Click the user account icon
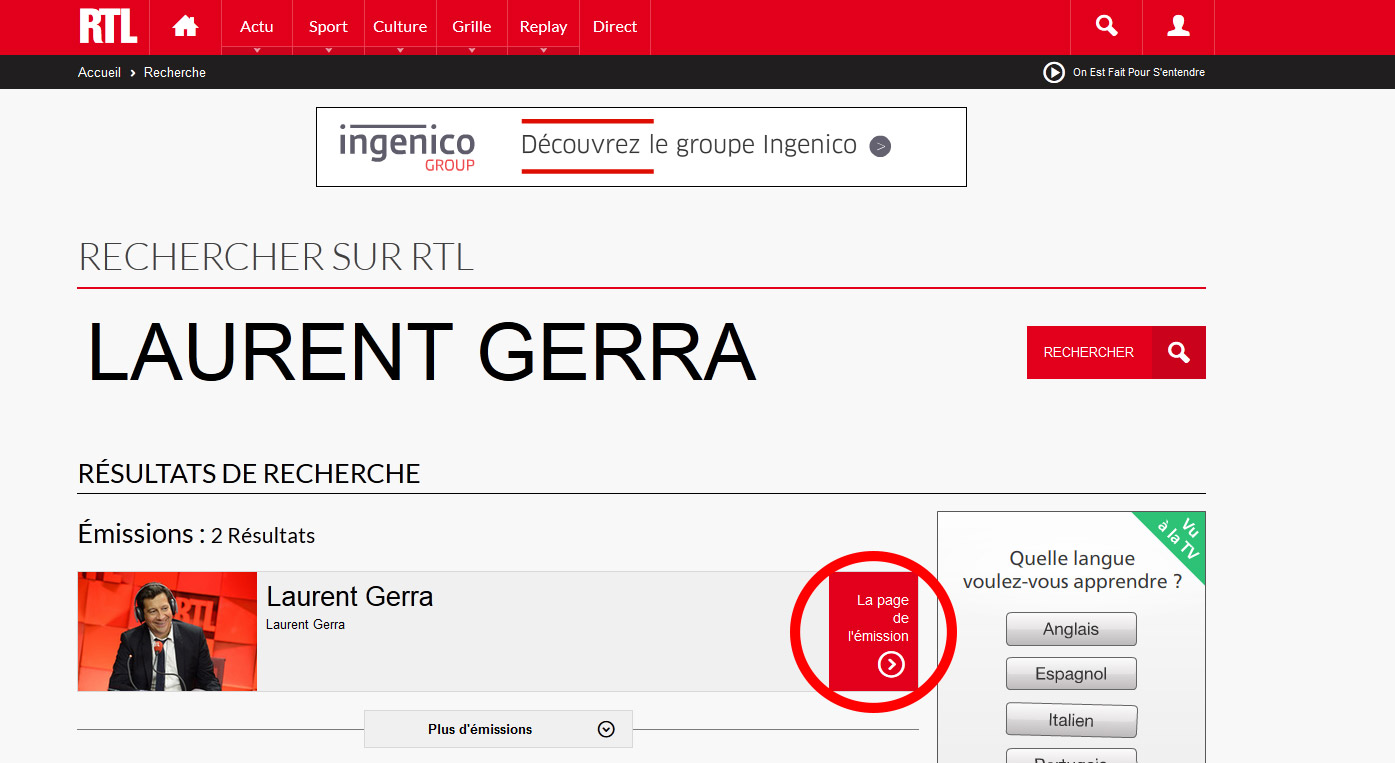The width and height of the screenshot is (1395, 763). [x=1177, y=26]
